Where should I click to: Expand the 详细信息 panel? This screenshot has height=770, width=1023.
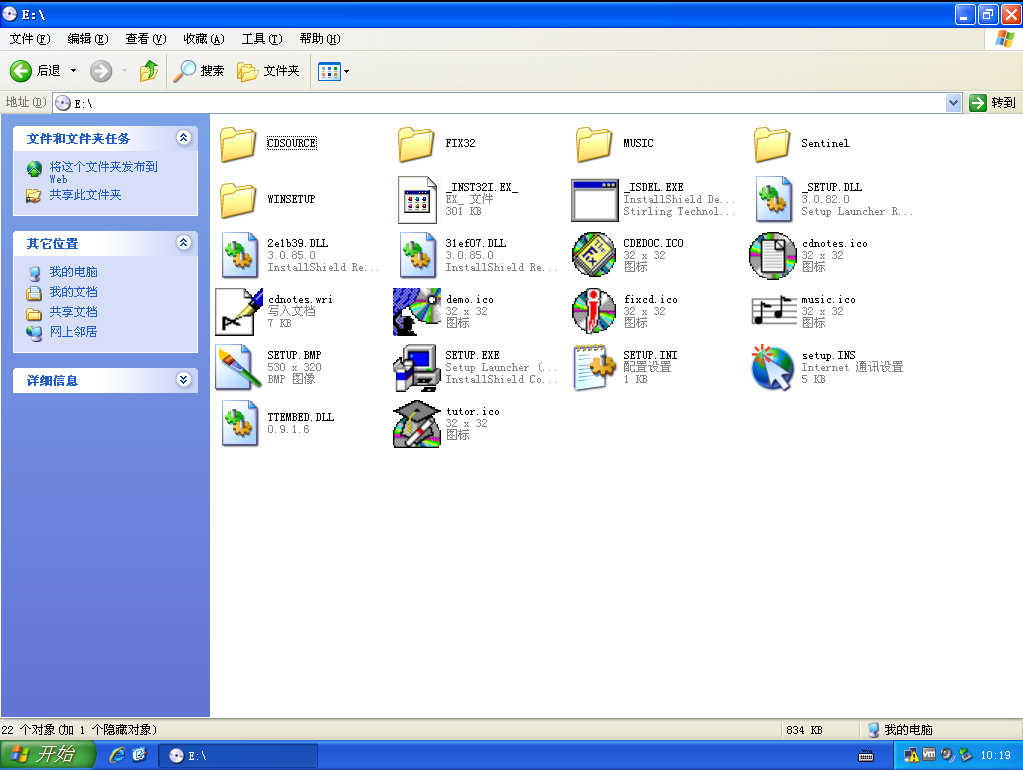pos(183,380)
